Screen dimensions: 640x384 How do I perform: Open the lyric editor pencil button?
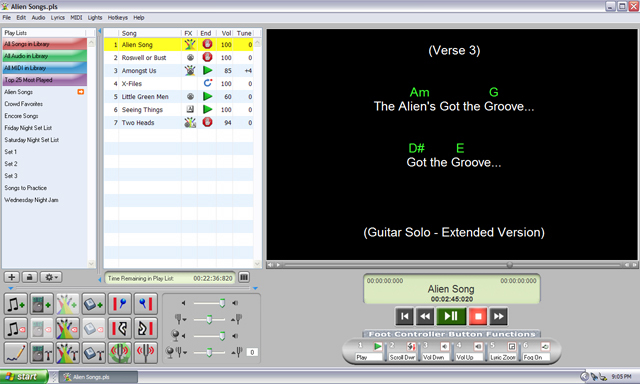coord(16,353)
